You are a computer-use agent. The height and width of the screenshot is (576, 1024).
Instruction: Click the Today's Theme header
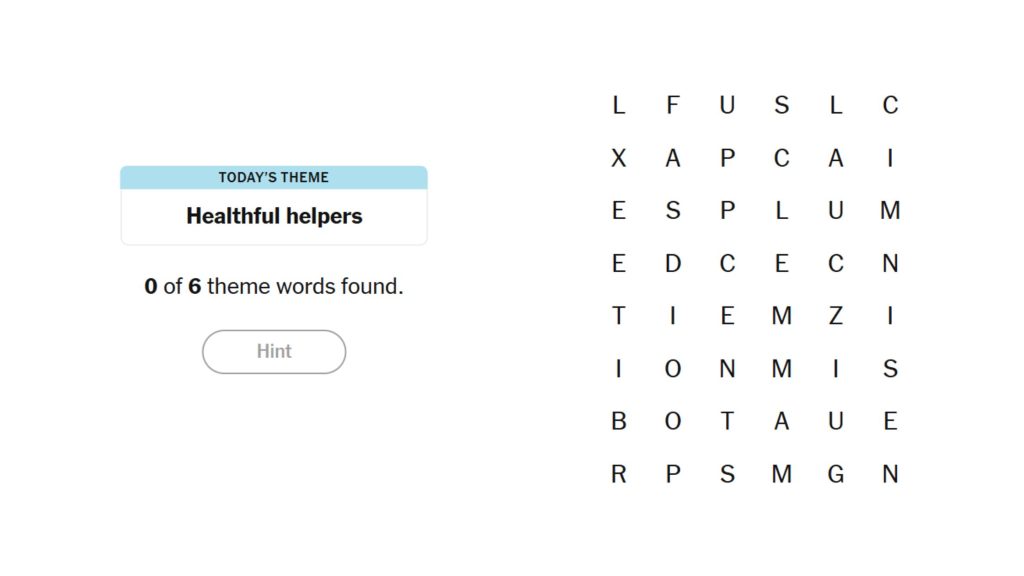pyautogui.click(x=274, y=178)
